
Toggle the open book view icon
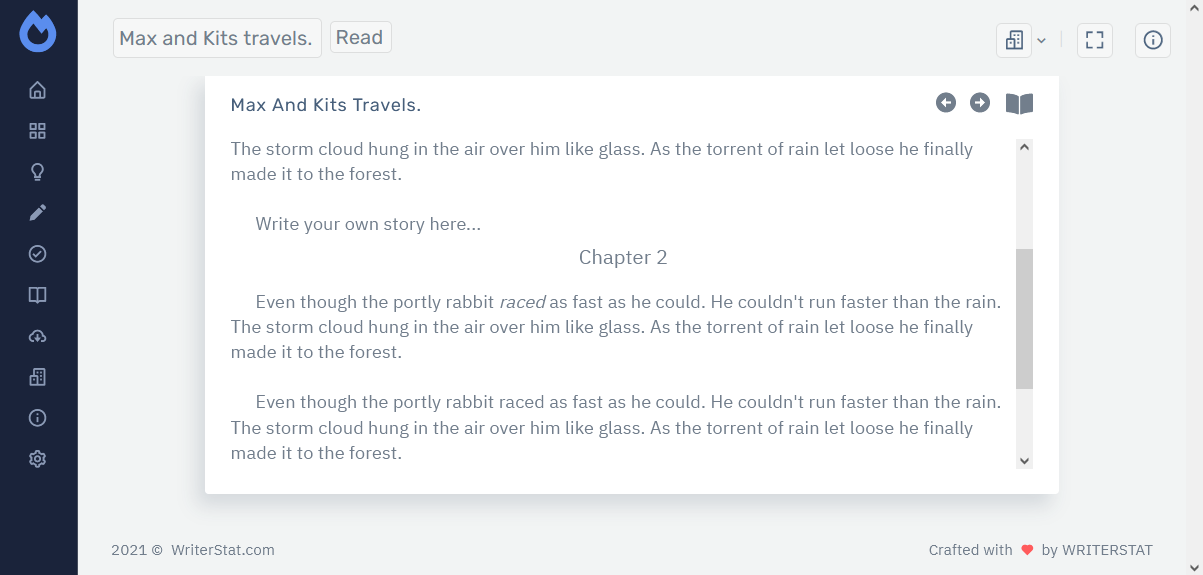click(1019, 104)
